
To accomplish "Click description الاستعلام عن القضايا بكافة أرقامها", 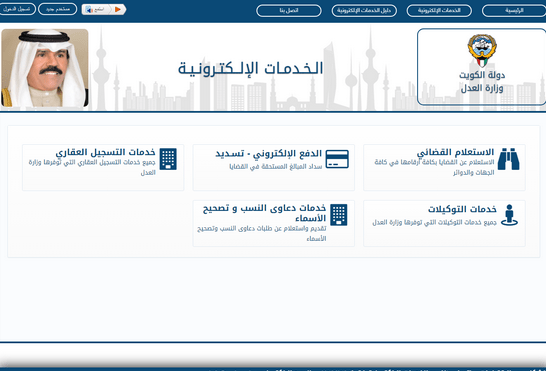I will [434, 167].
